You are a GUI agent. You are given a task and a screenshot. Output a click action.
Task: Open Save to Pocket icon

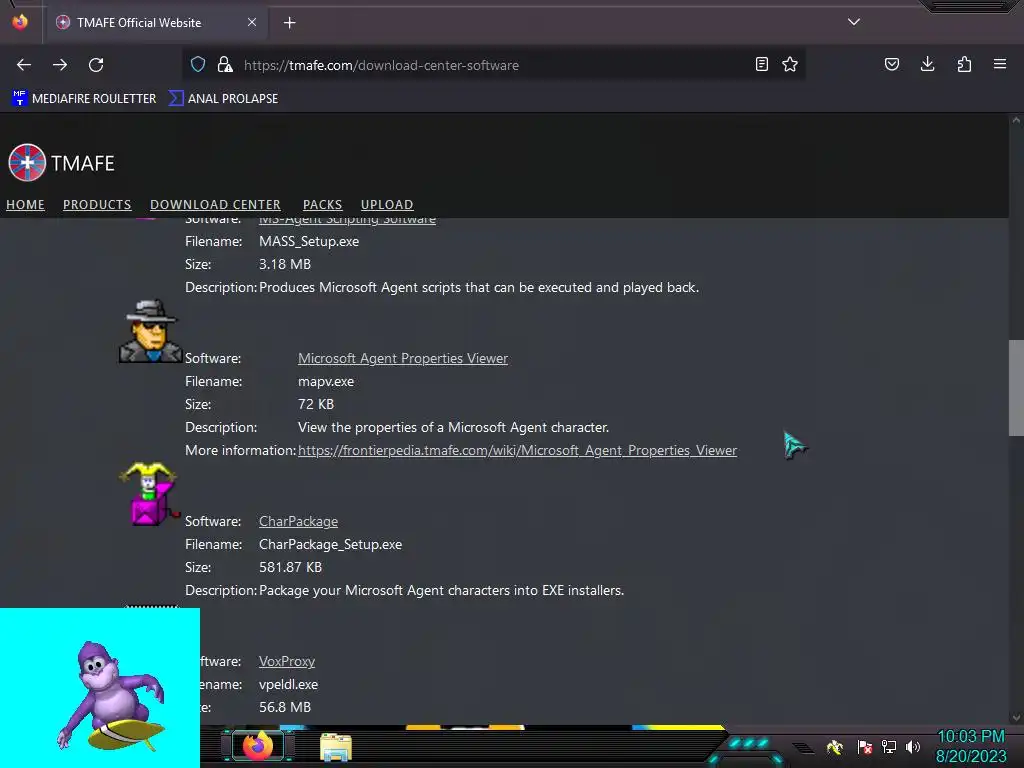tap(891, 64)
